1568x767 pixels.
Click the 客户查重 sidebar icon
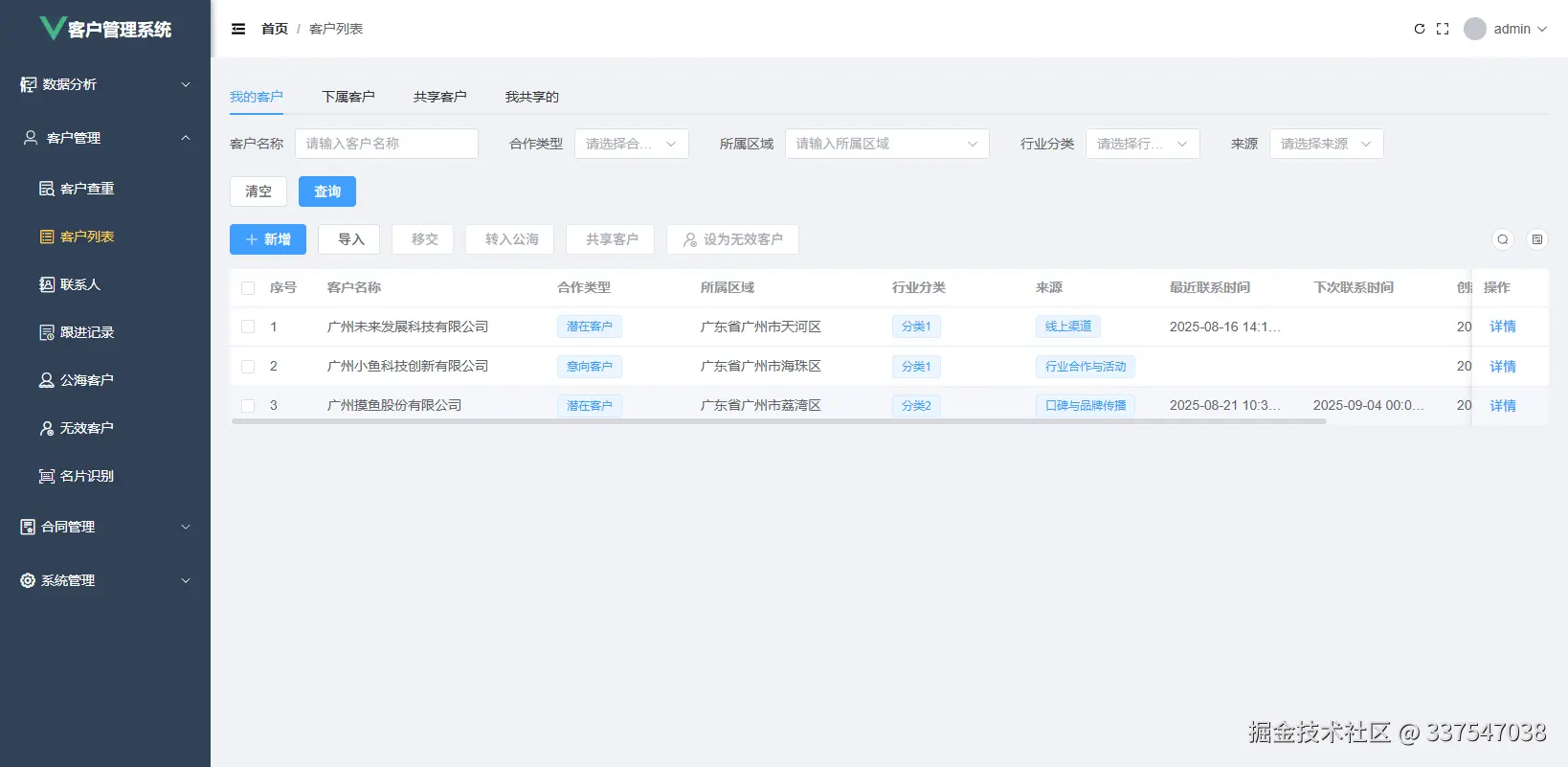tap(46, 189)
